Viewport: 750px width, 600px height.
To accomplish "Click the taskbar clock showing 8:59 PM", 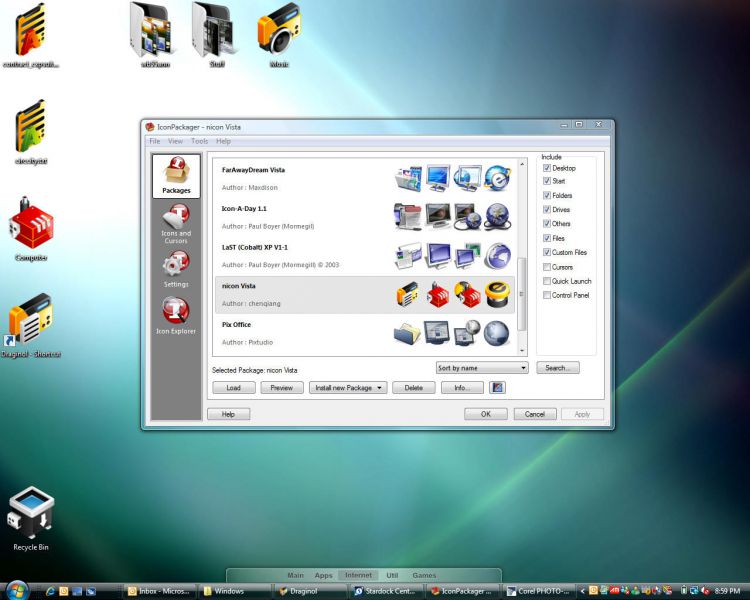I will point(727,591).
